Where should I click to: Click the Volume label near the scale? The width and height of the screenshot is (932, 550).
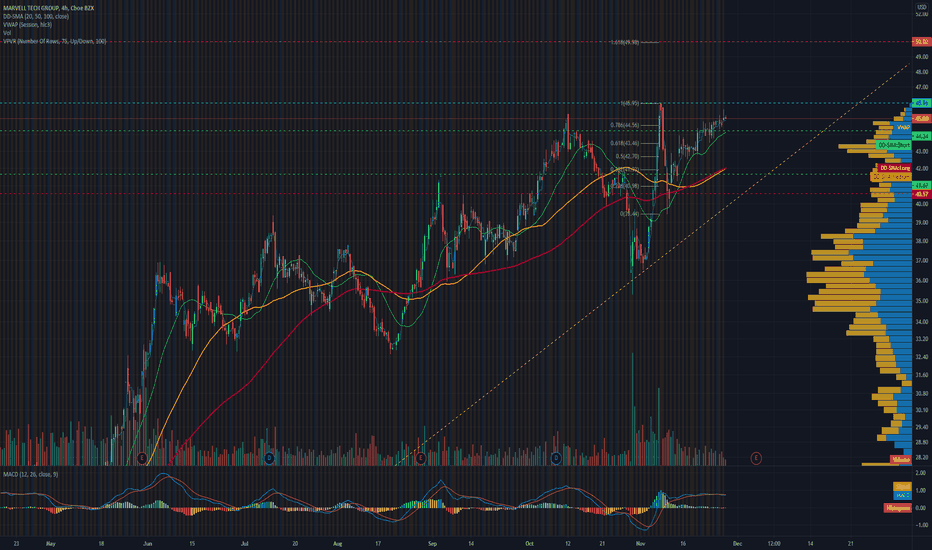pyautogui.click(x=901, y=460)
